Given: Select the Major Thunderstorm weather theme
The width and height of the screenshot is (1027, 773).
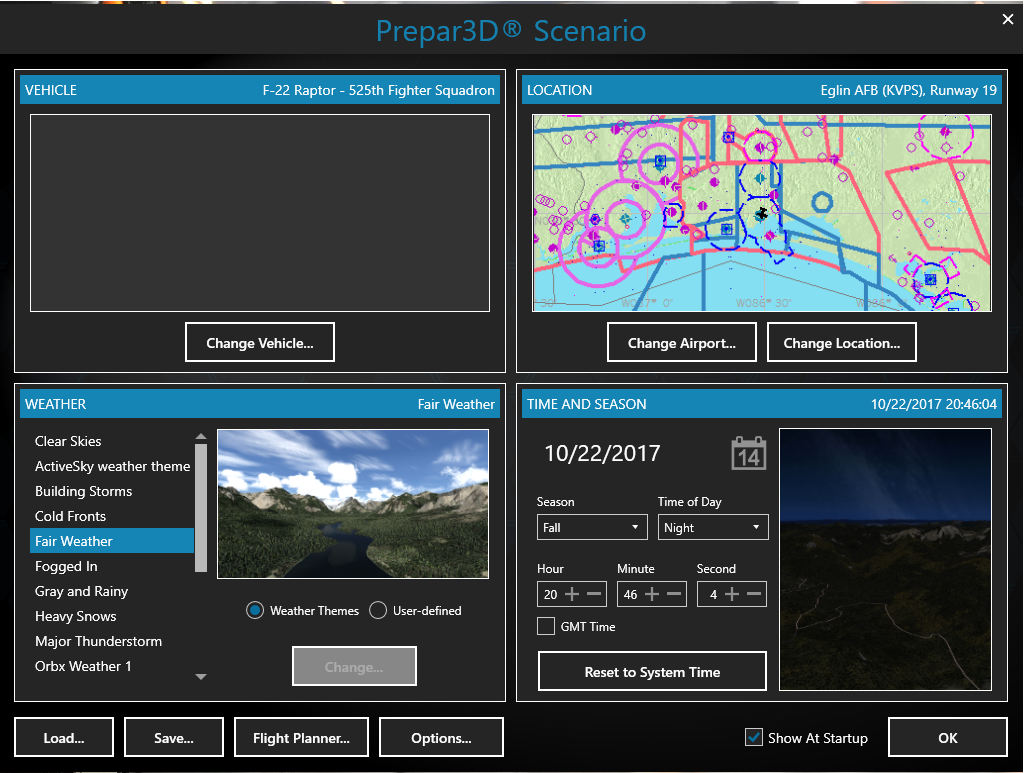Looking at the screenshot, I should pos(98,641).
